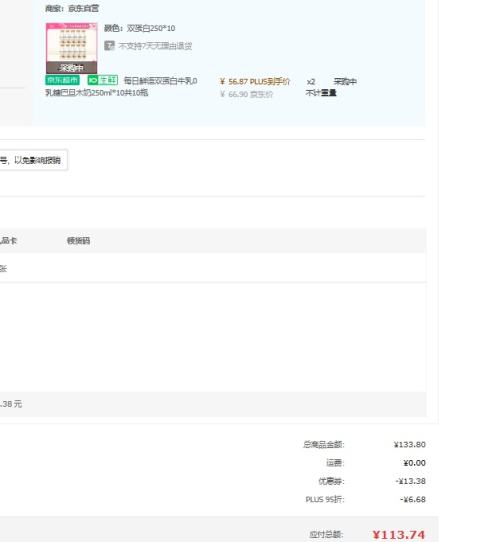This screenshot has width=500, height=542.
Task: Click the PLUS 95折 discount row
Action: pyautogui.click(x=365, y=499)
